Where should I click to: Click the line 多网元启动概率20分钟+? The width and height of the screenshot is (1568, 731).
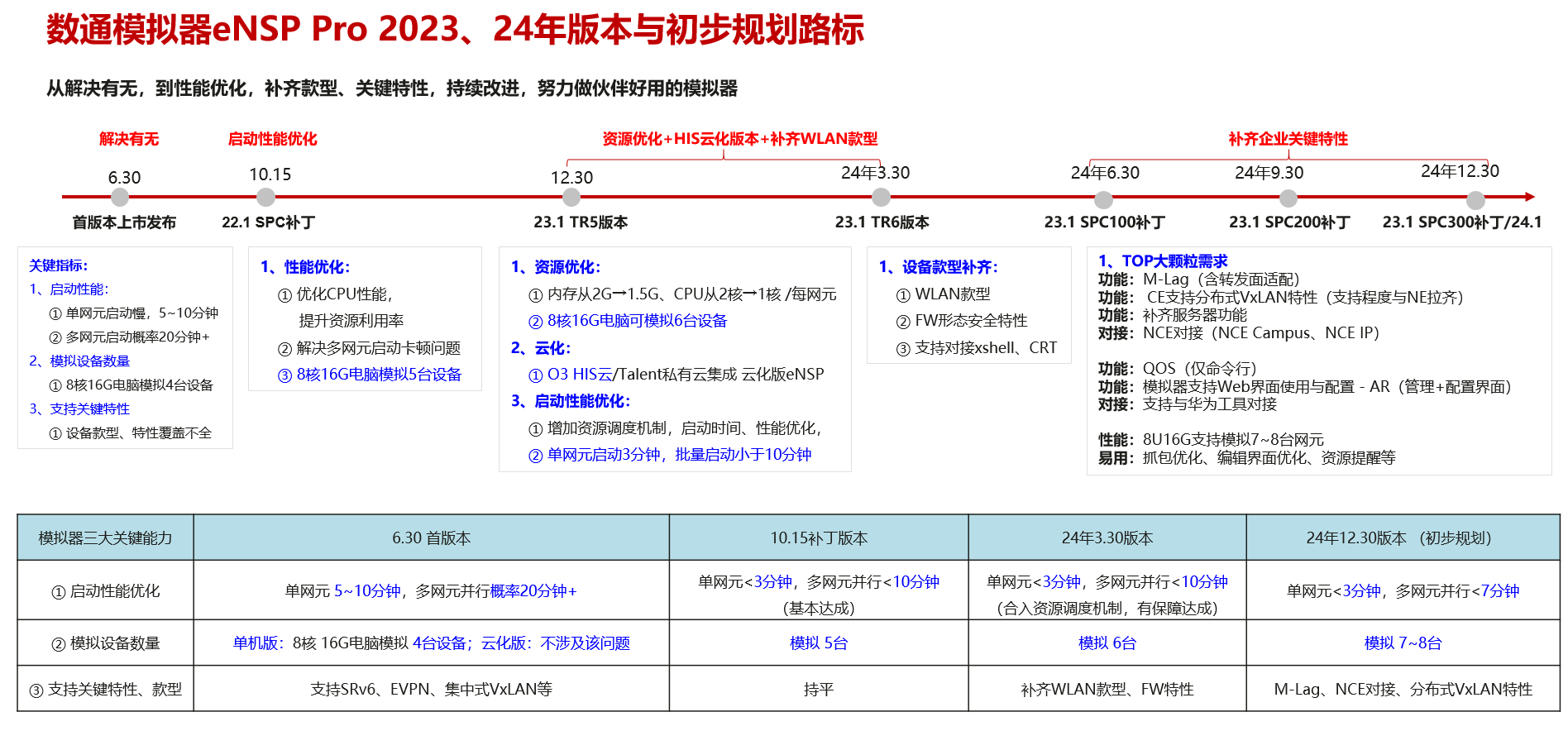130,337
